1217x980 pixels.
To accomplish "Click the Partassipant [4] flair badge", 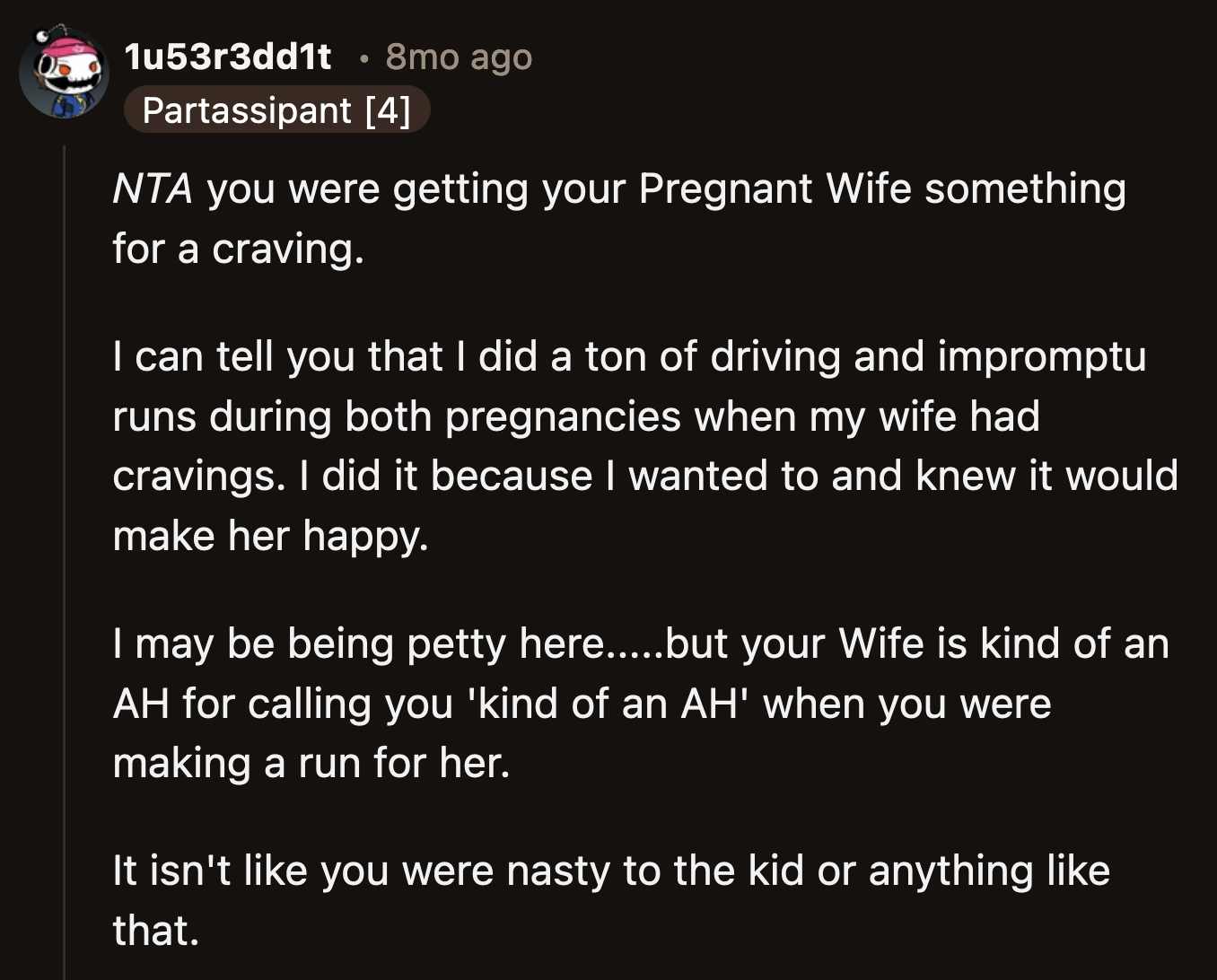I will click(x=278, y=110).
